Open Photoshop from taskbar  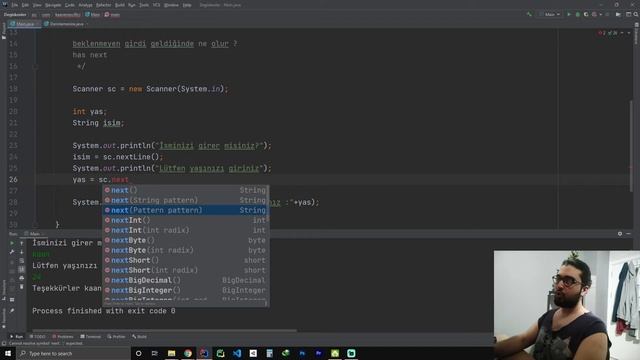point(302,353)
